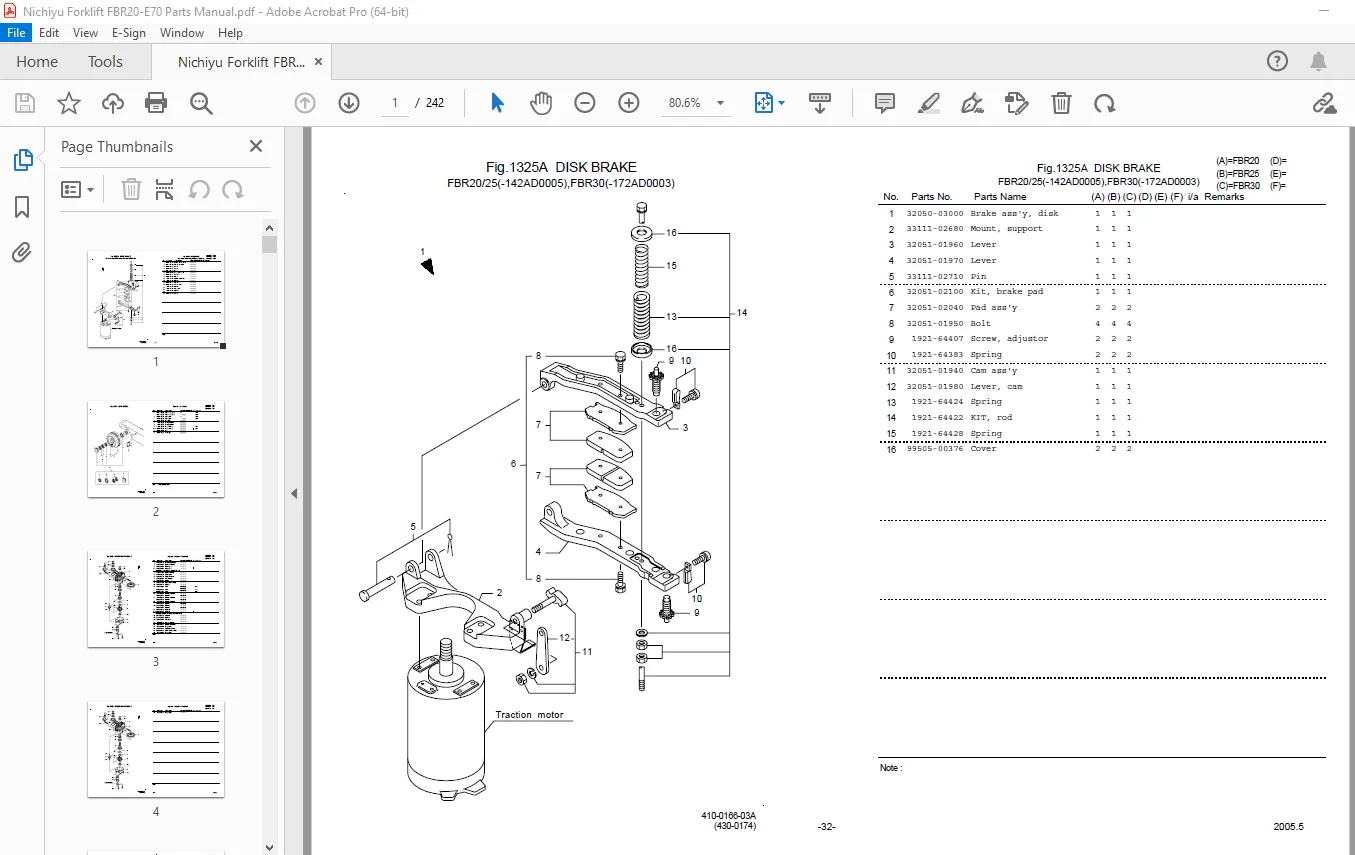Choose the arrow Selection tool
This screenshot has width=1355, height=855.
[x=497, y=103]
